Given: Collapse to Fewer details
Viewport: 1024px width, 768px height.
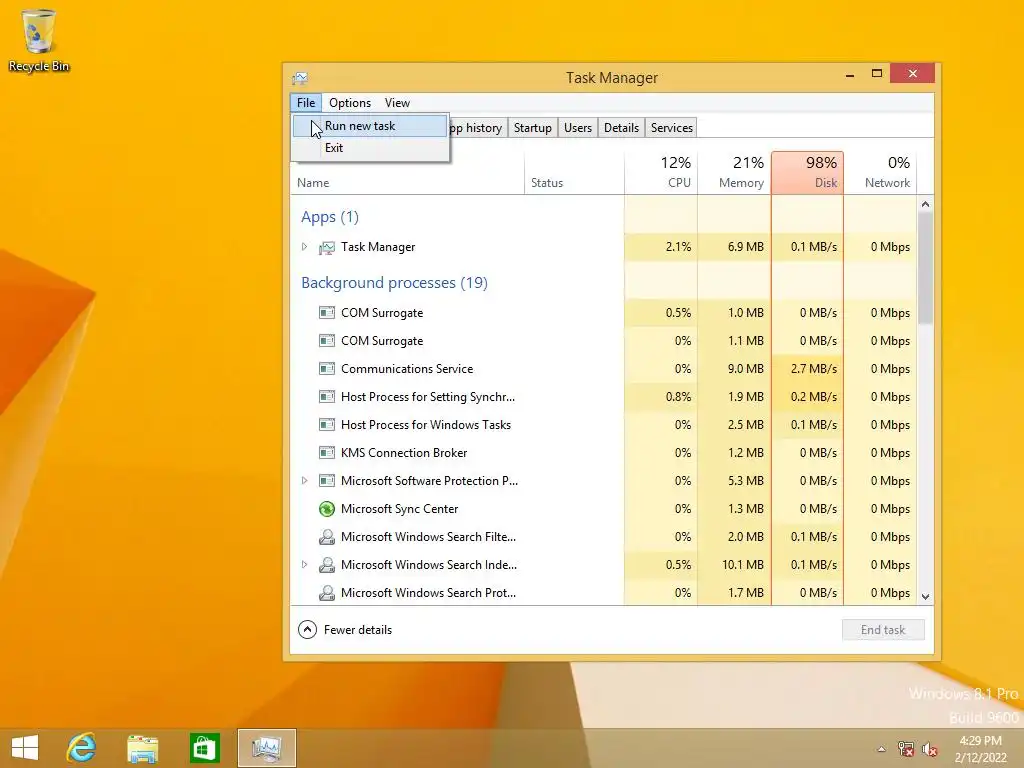Looking at the screenshot, I should (x=345, y=630).
